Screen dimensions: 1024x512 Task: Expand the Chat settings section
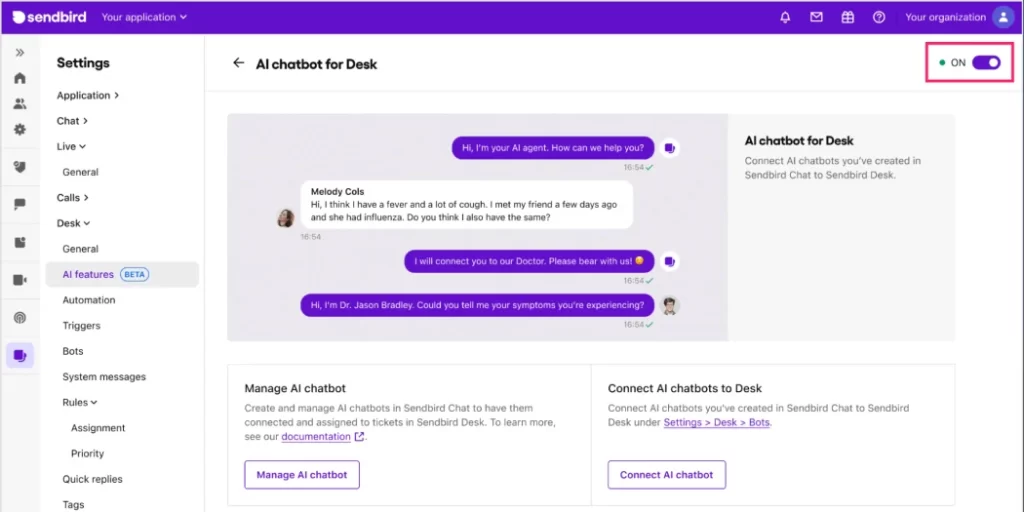(x=72, y=121)
